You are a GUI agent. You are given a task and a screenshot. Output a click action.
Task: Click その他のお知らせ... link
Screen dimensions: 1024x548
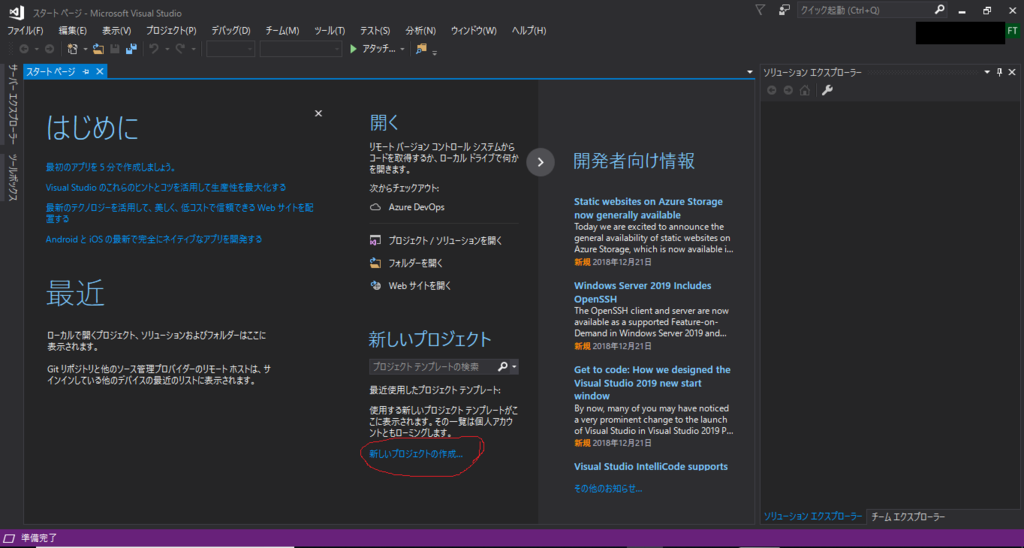[x=608, y=488]
